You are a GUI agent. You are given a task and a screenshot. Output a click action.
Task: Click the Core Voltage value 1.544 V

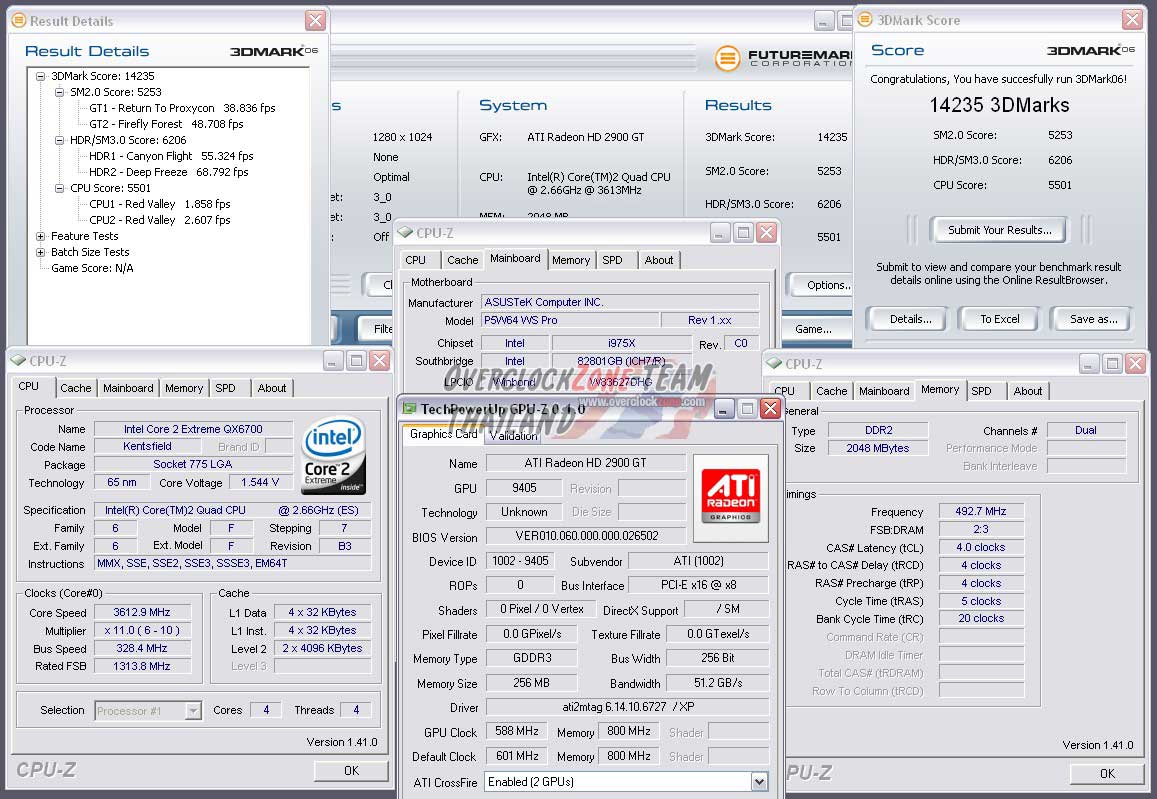(x=260, y=482)
